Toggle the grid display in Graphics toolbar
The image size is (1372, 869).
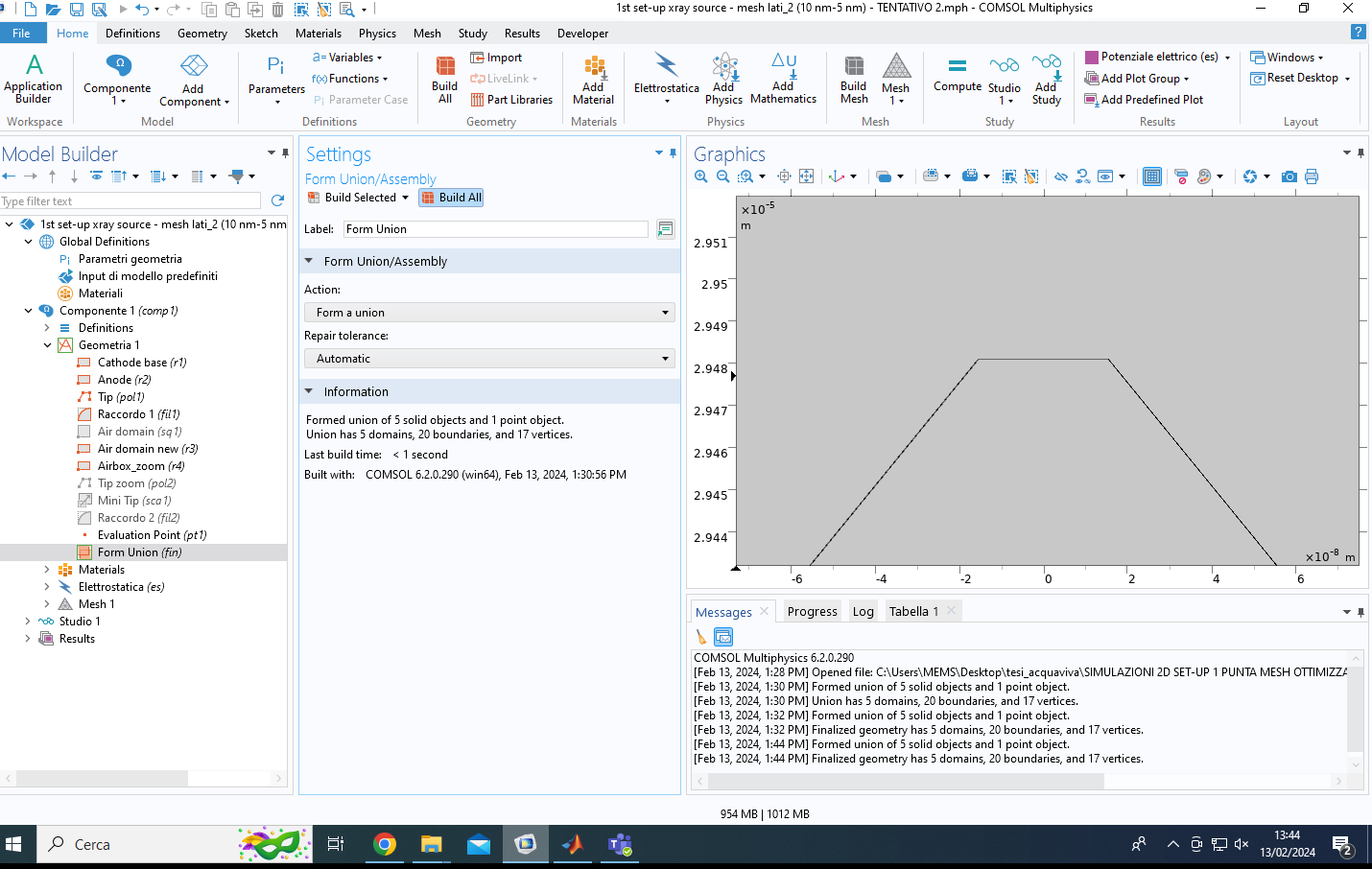[1152, 176]
